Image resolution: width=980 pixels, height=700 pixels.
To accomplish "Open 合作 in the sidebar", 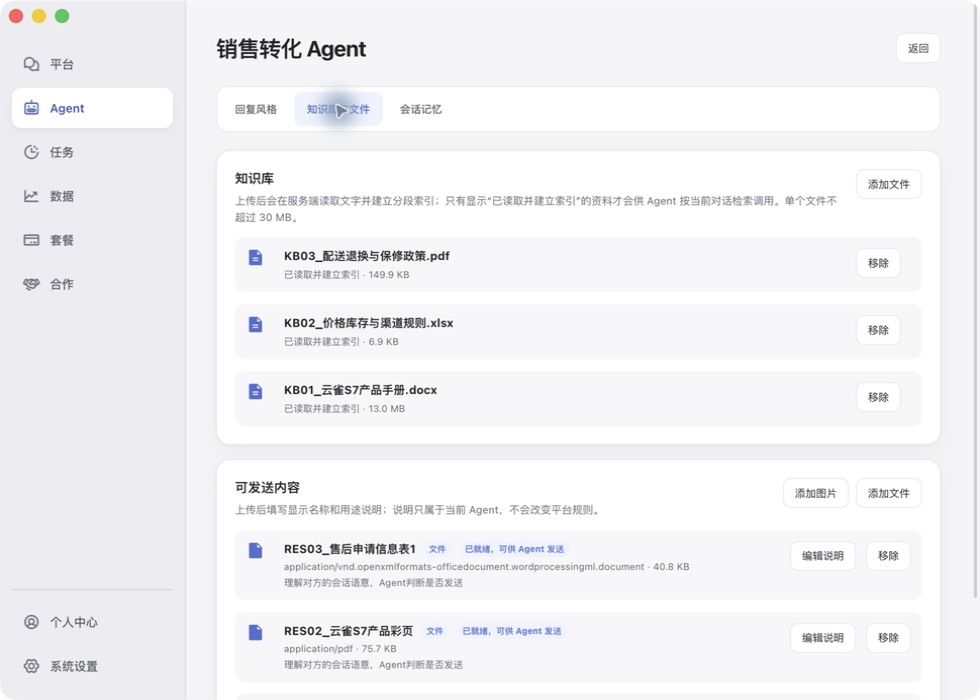I will tap(92, 284).
